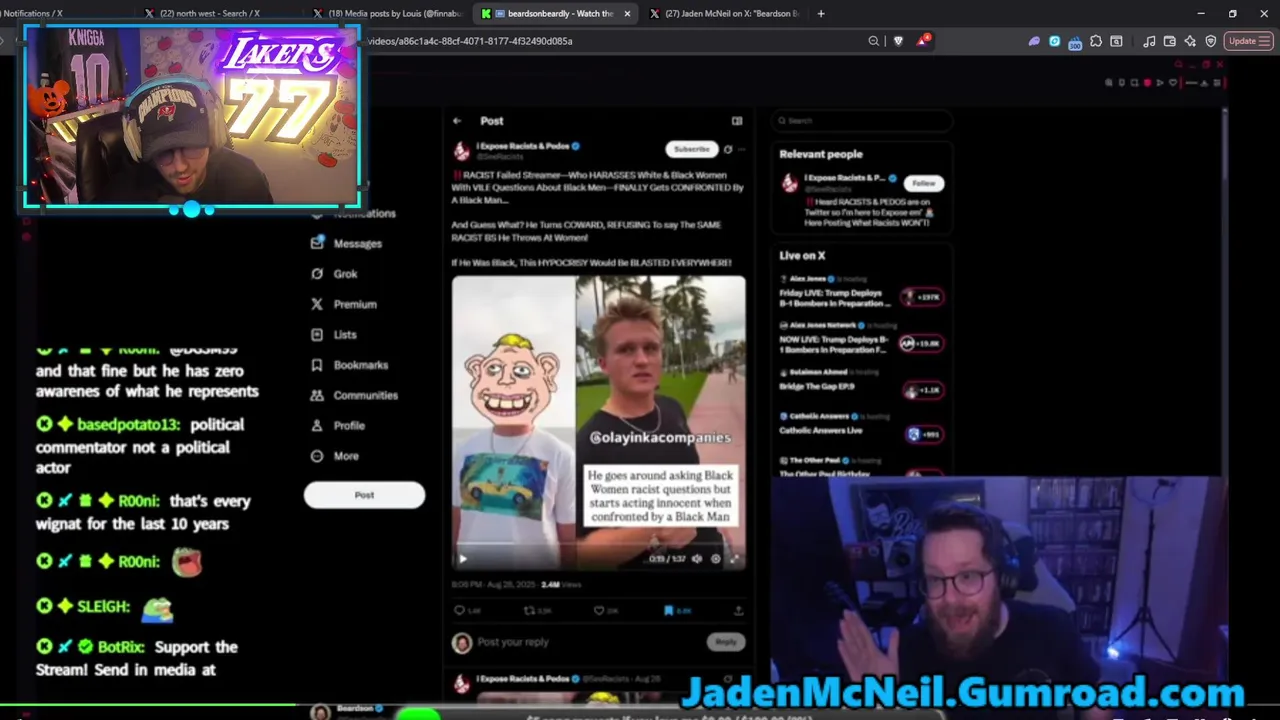Follow I Expose Racists account

(924, 183)
